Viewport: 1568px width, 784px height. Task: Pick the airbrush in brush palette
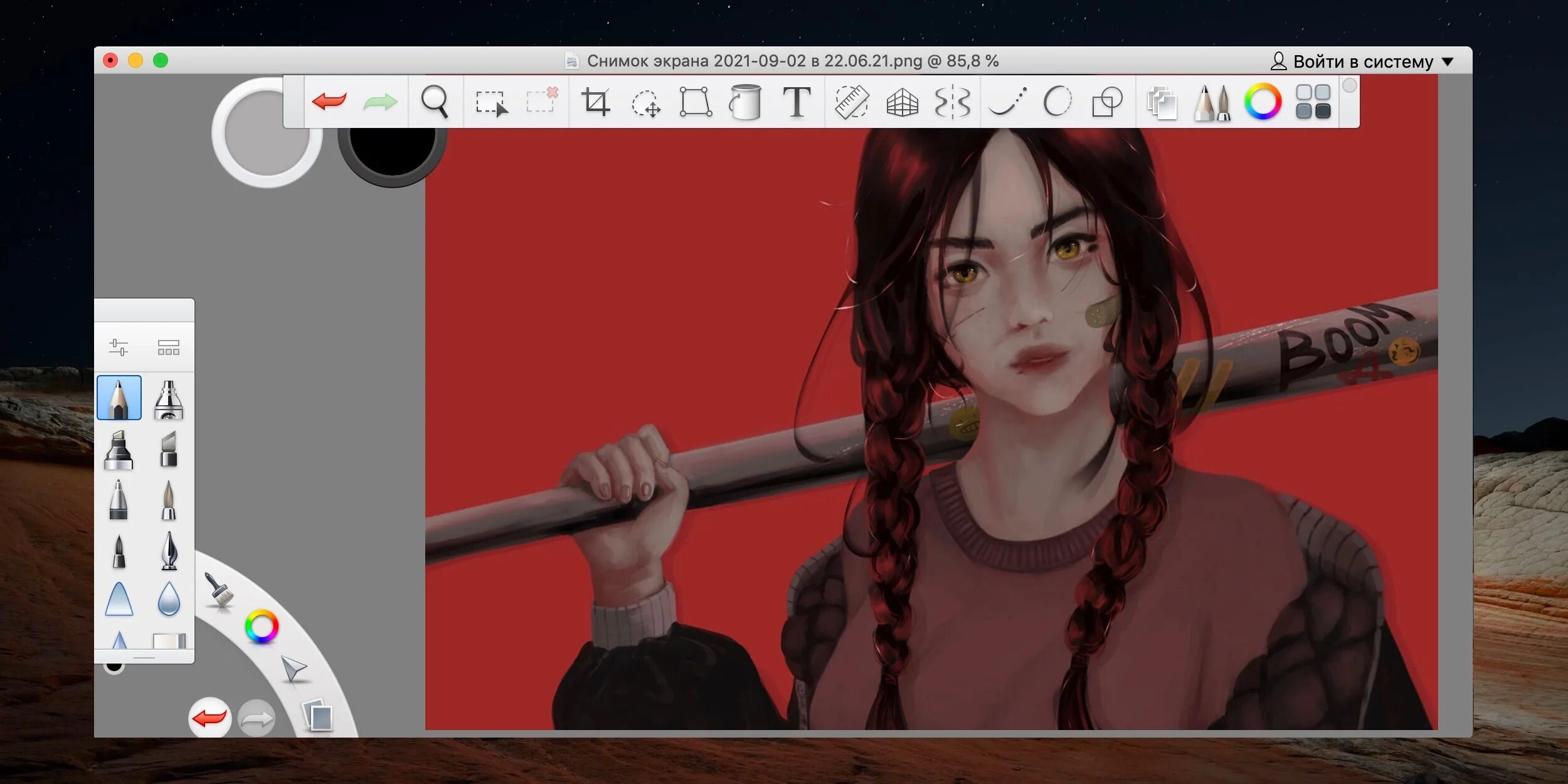[169, 400]
